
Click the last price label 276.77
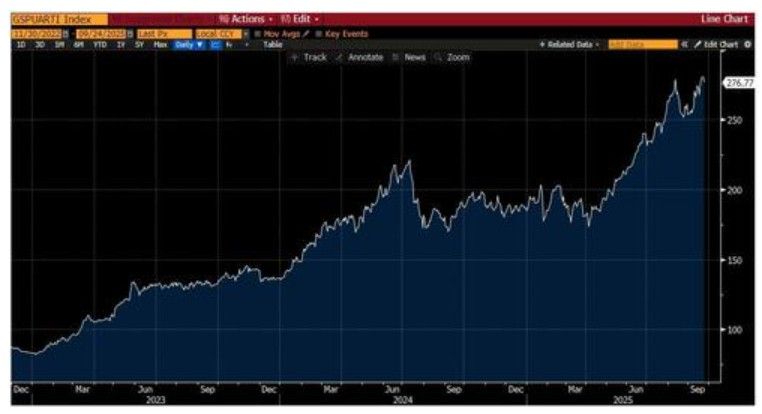coord(739,83)
